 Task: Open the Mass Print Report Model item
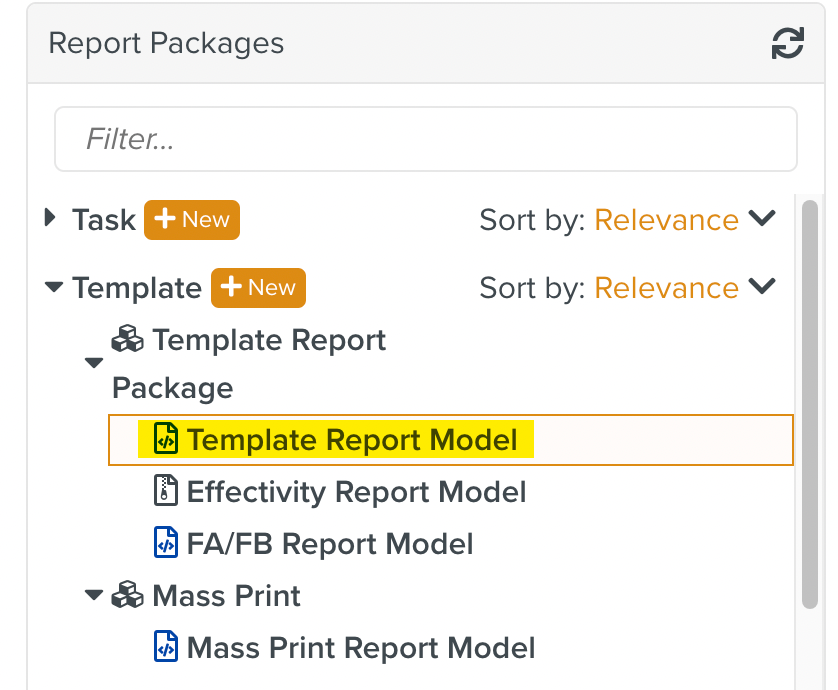click(361, 648)
